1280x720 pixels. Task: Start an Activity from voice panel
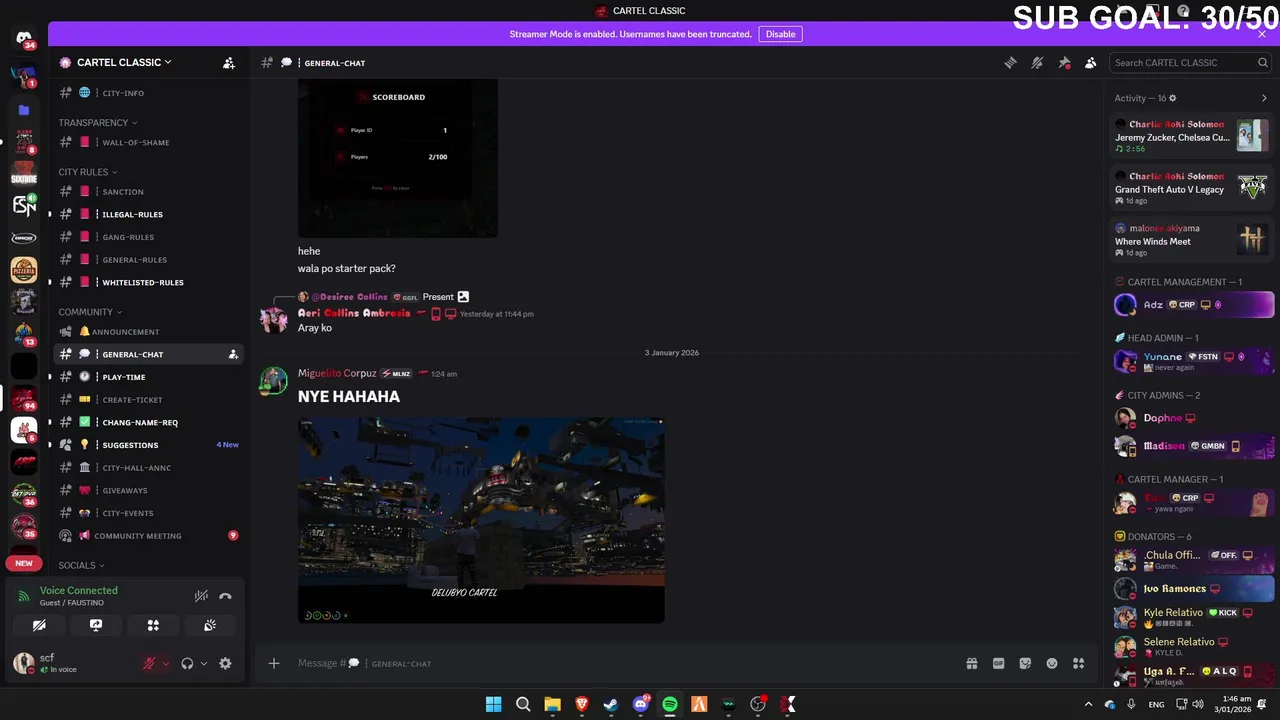tap(153, 625)
